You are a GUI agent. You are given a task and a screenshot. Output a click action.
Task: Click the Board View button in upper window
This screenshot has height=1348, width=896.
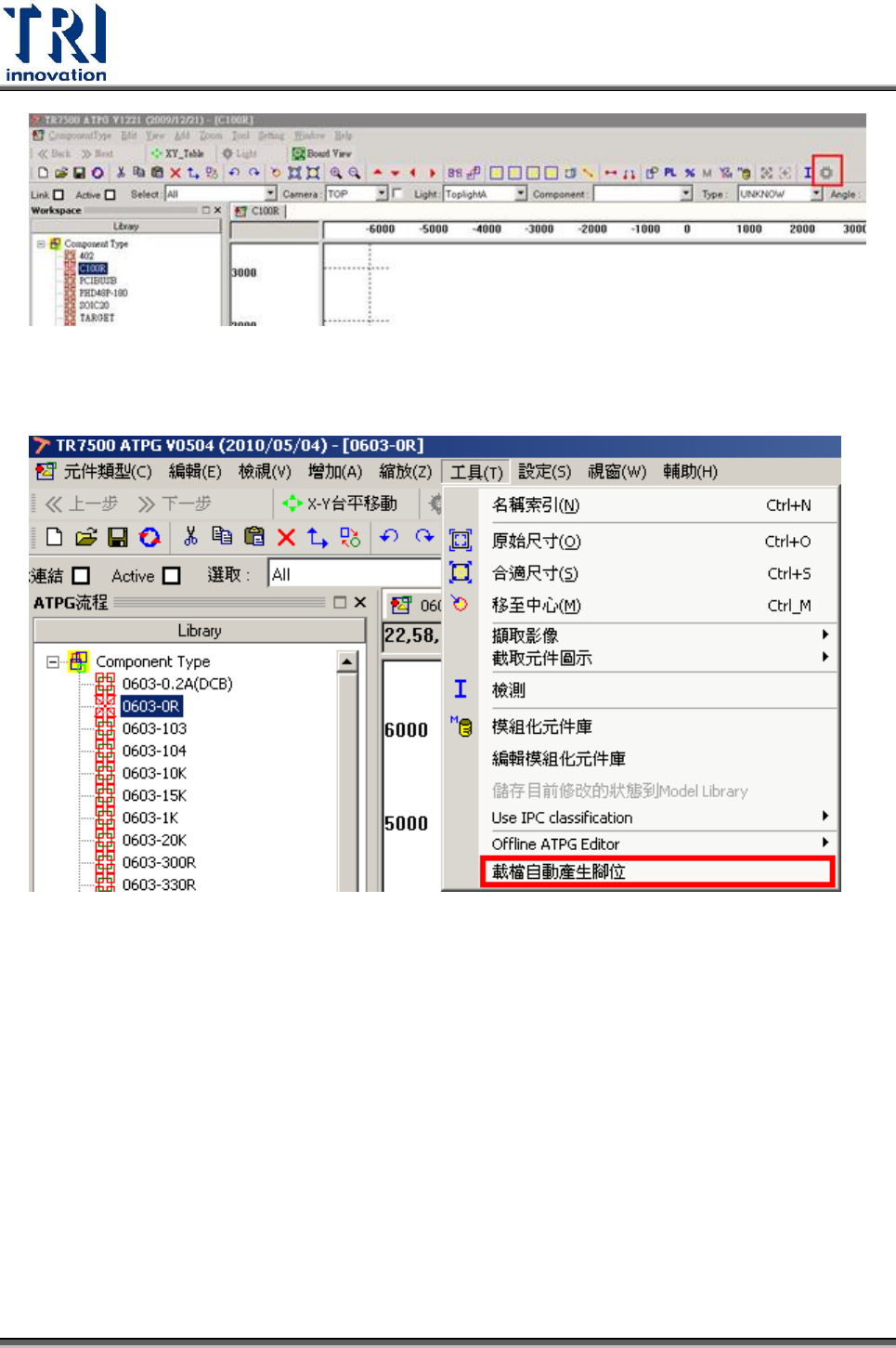[x=322, y=153]
